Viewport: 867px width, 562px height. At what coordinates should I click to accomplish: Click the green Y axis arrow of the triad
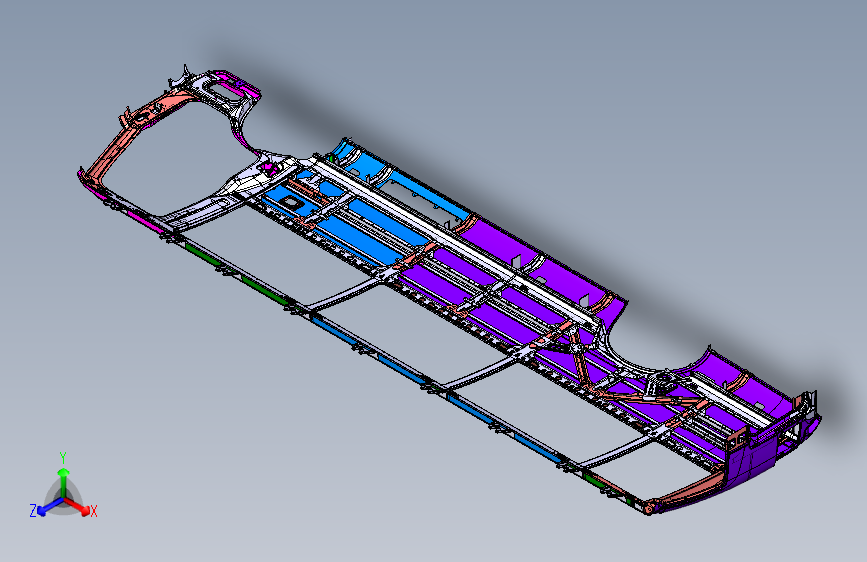coord(64,482)
